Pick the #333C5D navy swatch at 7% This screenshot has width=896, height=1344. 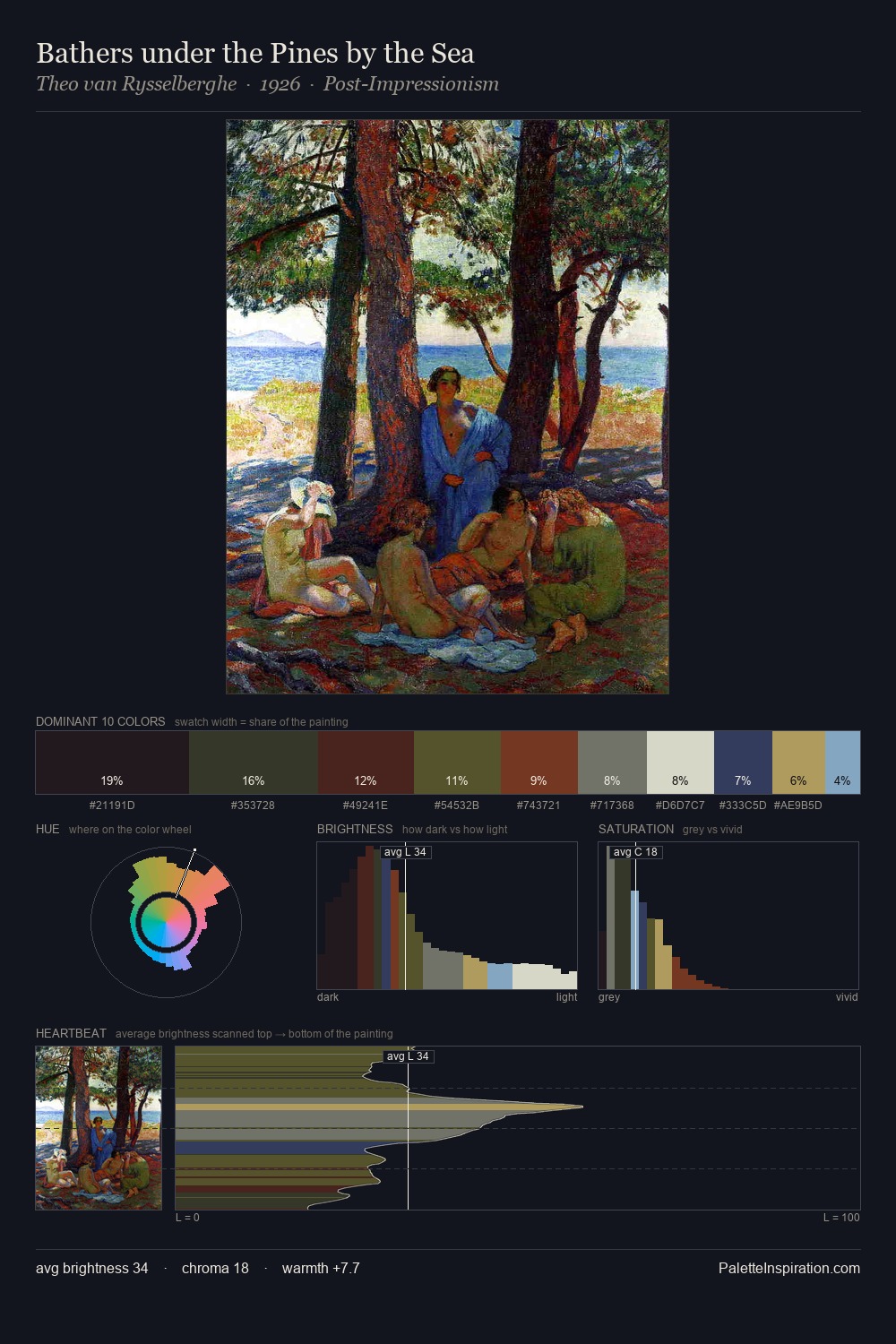(x=743, y=762)
